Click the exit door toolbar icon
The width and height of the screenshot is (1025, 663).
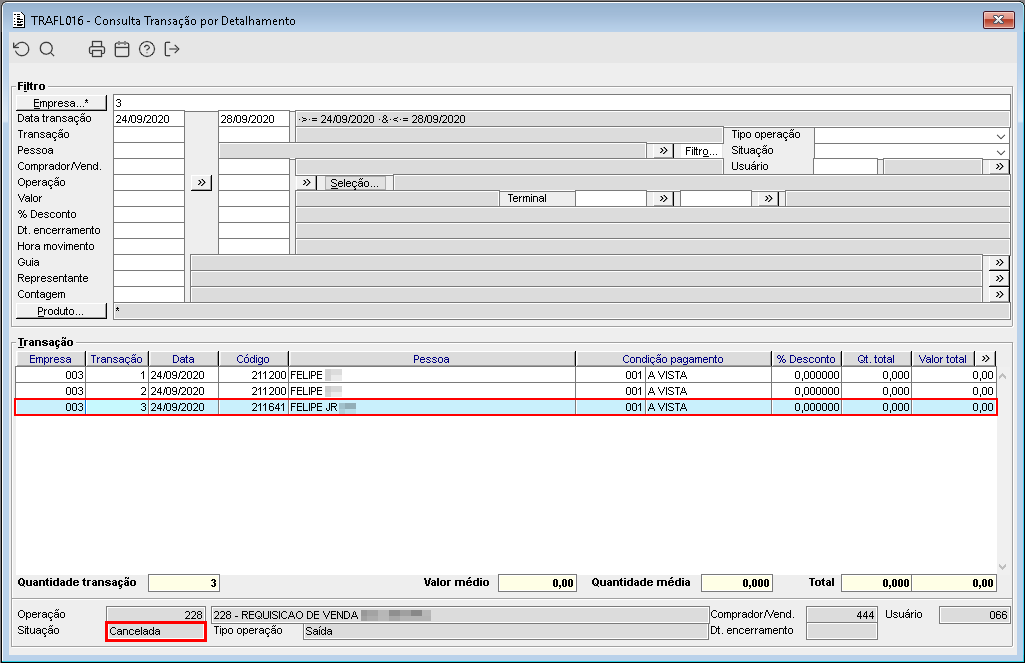[172, 49]
